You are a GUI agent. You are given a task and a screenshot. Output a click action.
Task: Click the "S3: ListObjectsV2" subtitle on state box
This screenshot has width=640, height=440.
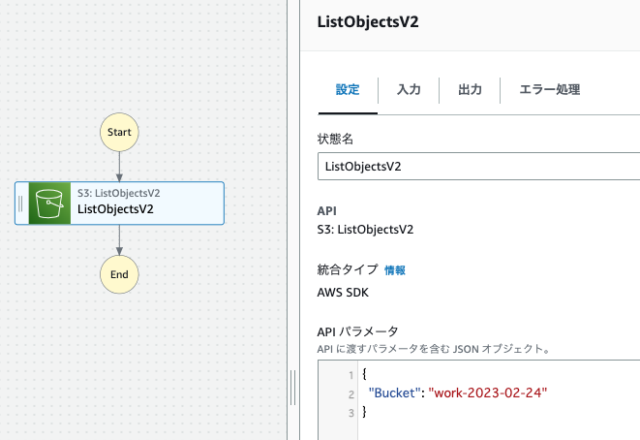click(x=119, y=193)
